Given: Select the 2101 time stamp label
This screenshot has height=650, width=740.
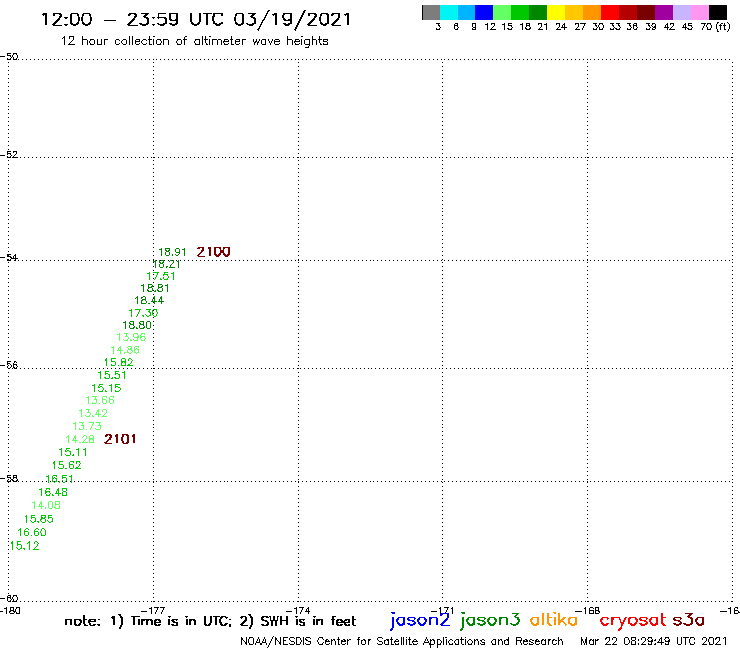Looking at the screenshot, I should [x=120, y=439].
